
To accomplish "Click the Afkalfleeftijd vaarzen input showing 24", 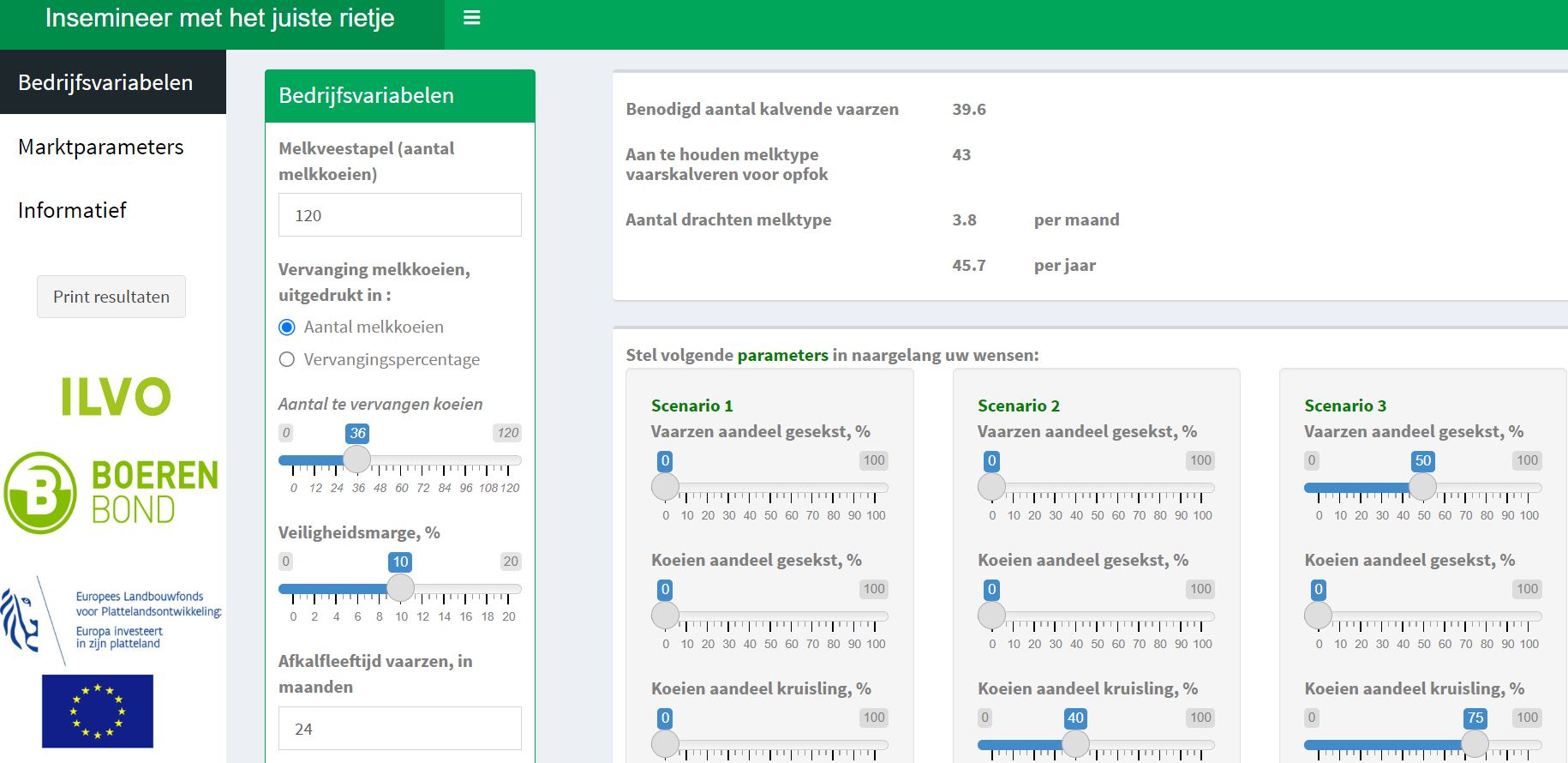I will 400,729.
